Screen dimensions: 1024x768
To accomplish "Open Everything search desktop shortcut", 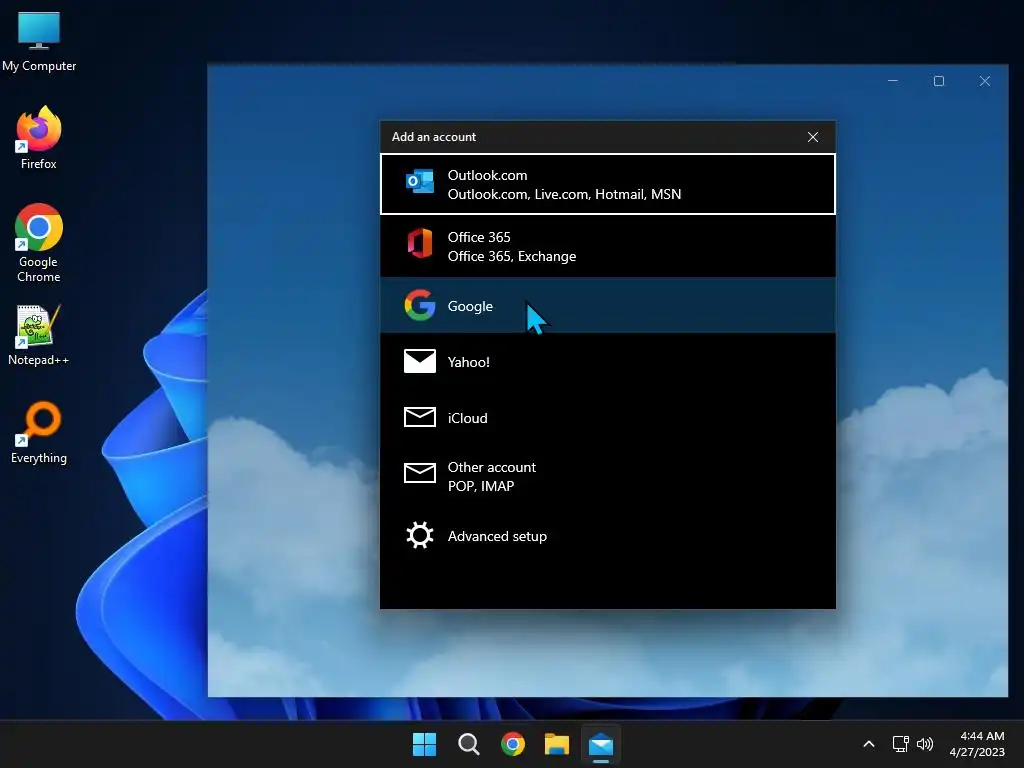I will (x=39, y=432).
